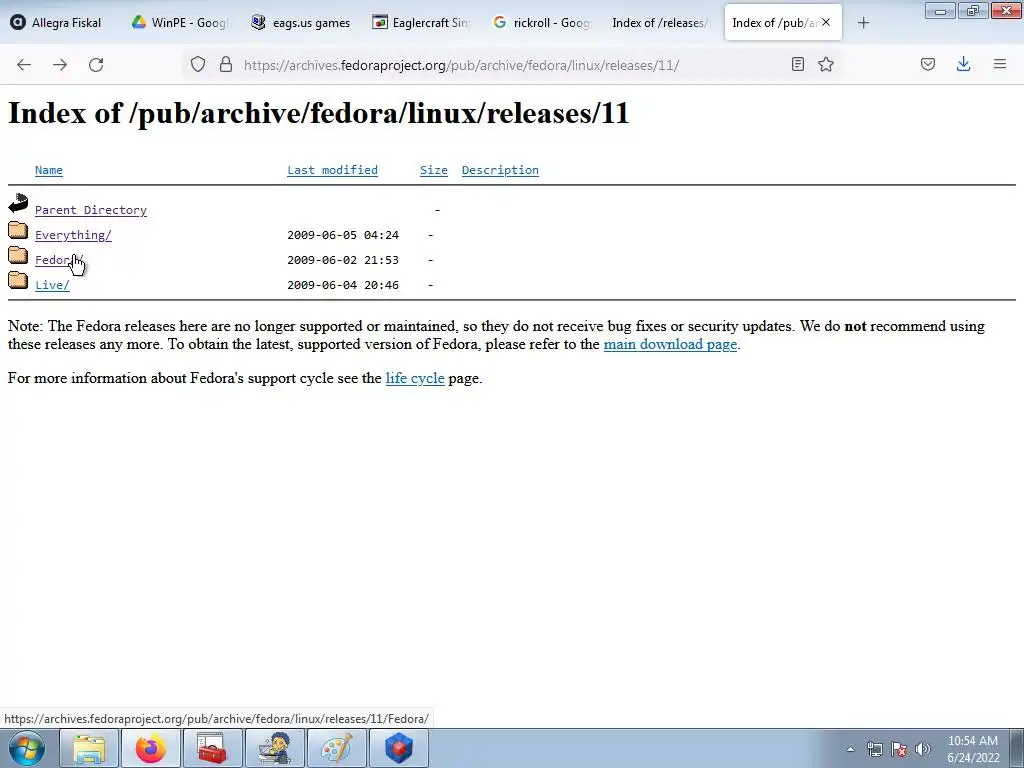1024x768 pixels.
Task: Switch to the Allegra Fiskal tab
Action: 59,23
